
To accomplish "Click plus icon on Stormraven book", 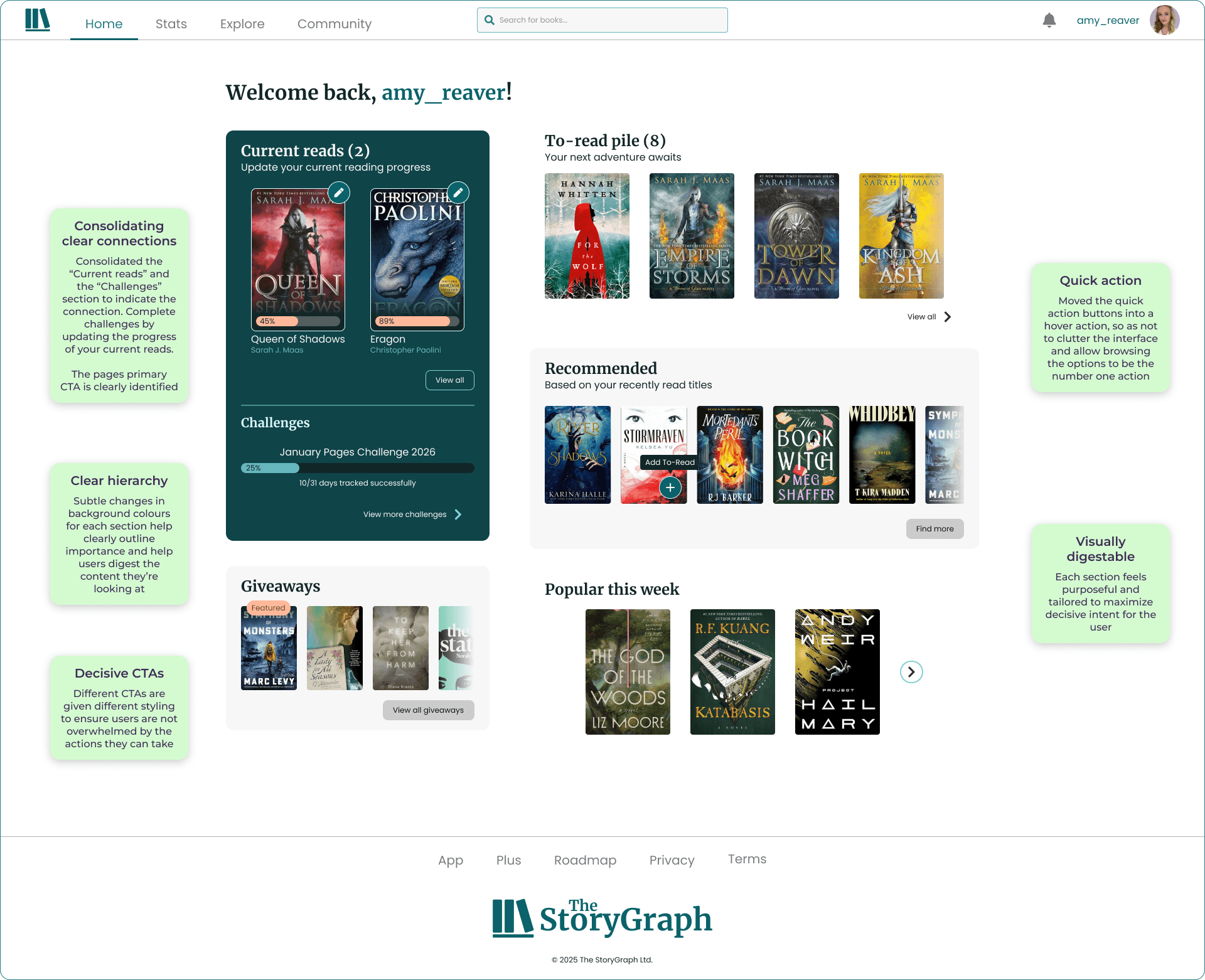I will 670,487.
